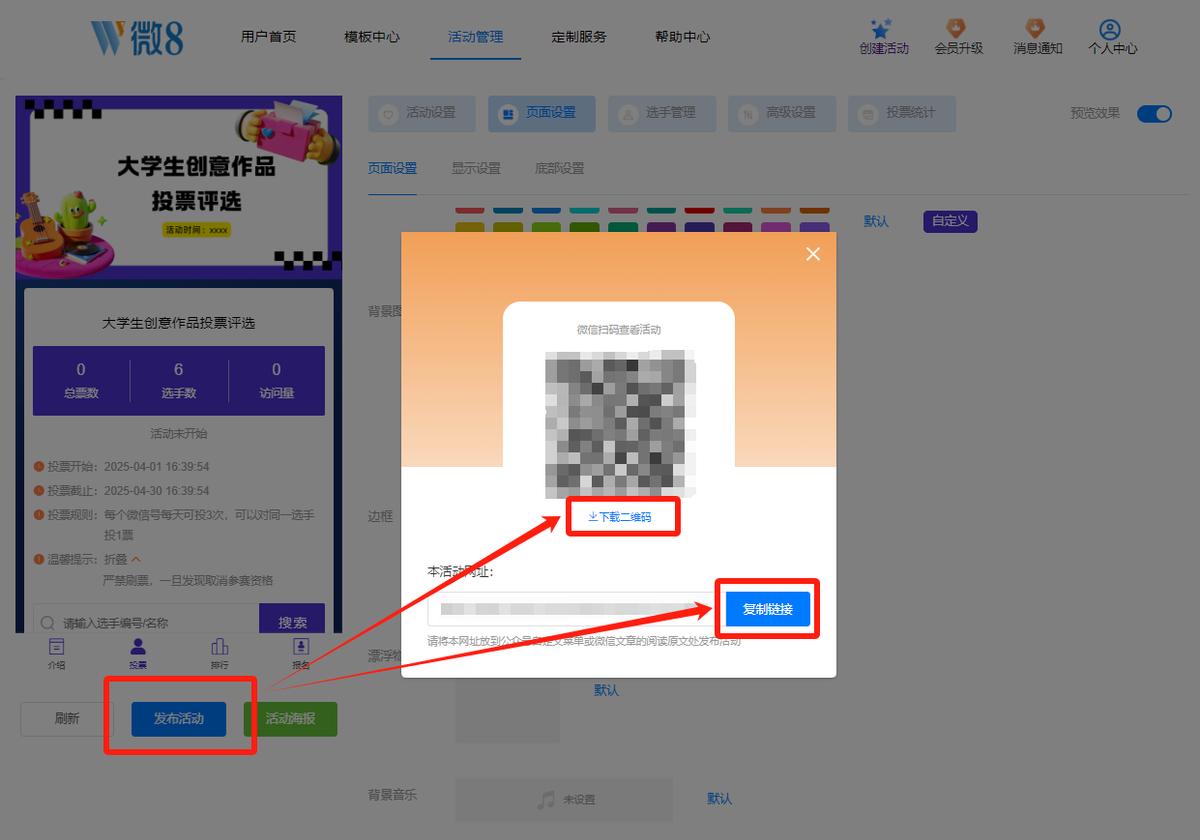Click the 微8 site logo
This screenshot has width=1200, height=840.
point(137,36)
